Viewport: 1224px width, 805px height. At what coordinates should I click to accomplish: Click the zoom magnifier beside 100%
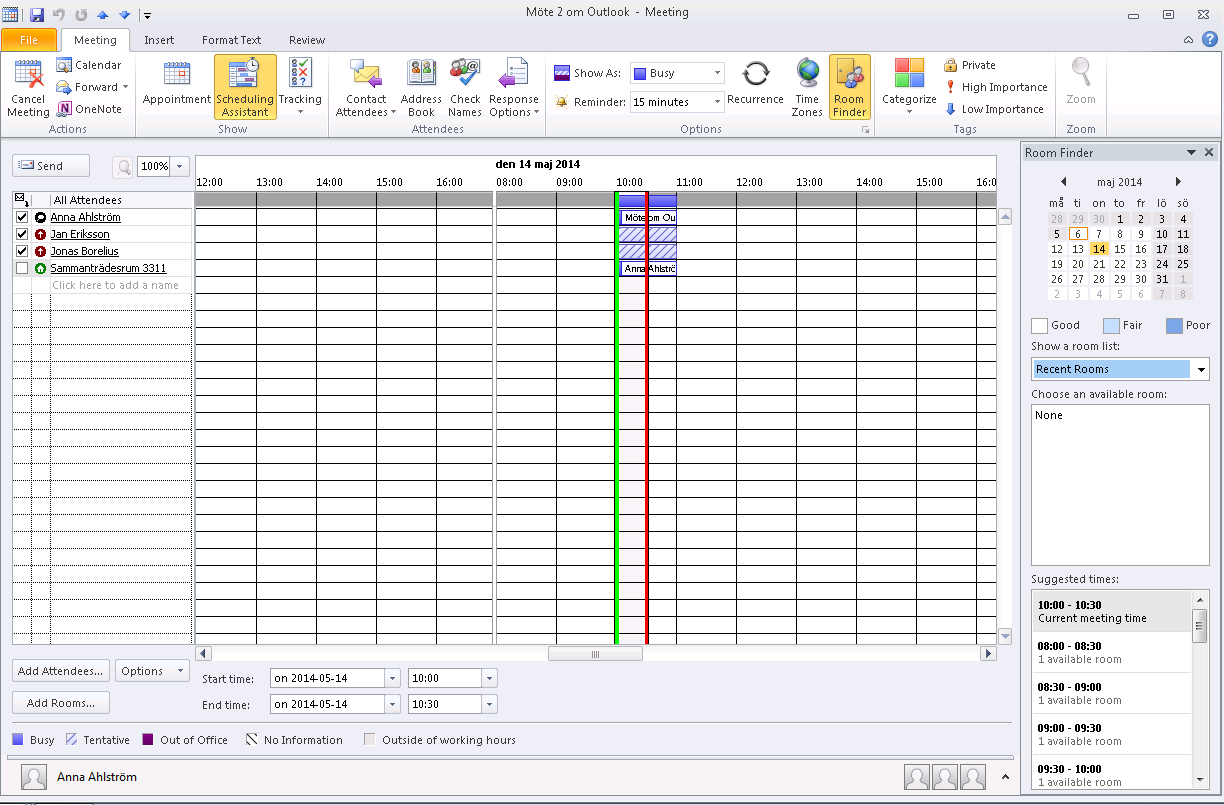(123, 167)
